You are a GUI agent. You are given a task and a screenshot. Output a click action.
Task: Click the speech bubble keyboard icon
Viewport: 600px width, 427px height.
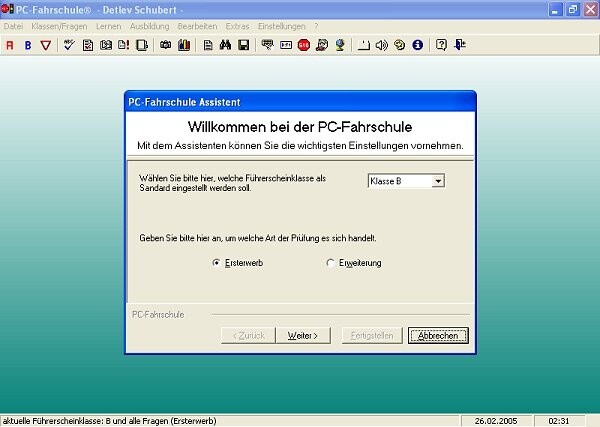267,45
